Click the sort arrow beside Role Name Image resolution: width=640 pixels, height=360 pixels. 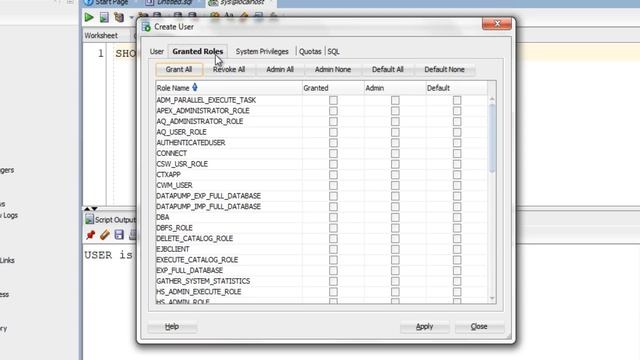click(x=195, y=87)
